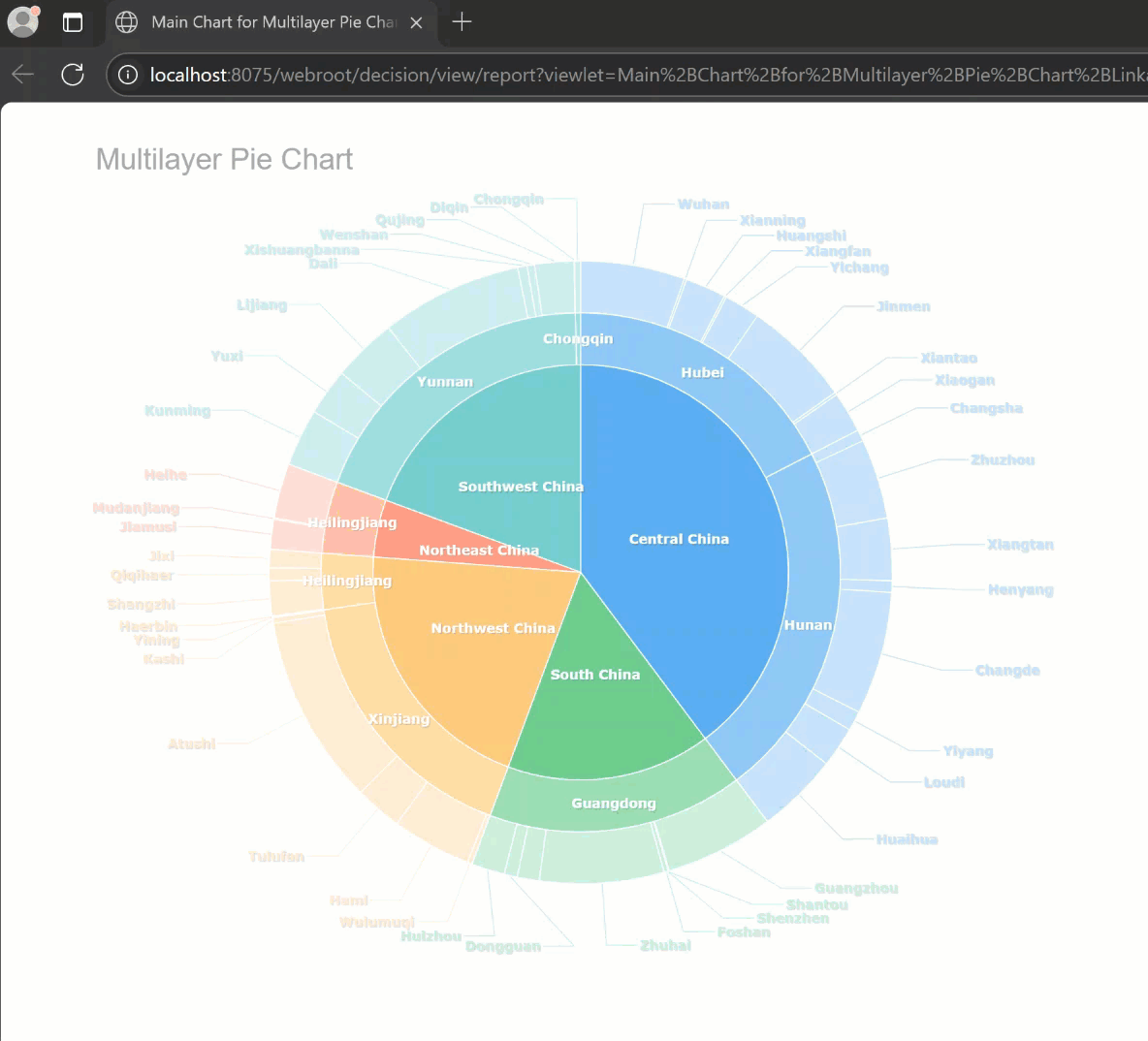Viewport: 1148px width, 1041px height.
Task: Click the Mudanjiang label
Action: click(x=136, y=508)
